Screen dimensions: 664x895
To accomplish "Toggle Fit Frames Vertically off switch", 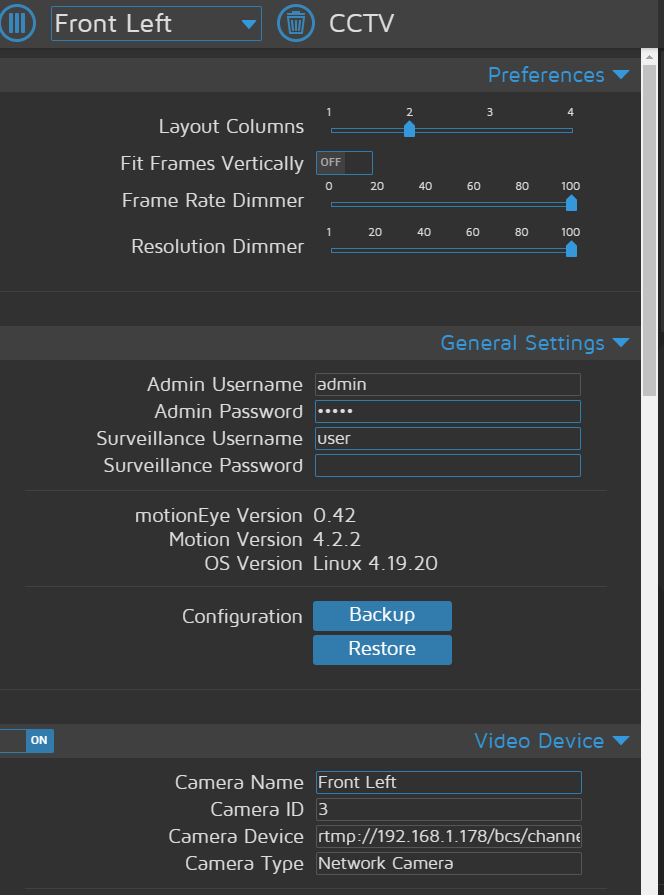I will (344, 162).
